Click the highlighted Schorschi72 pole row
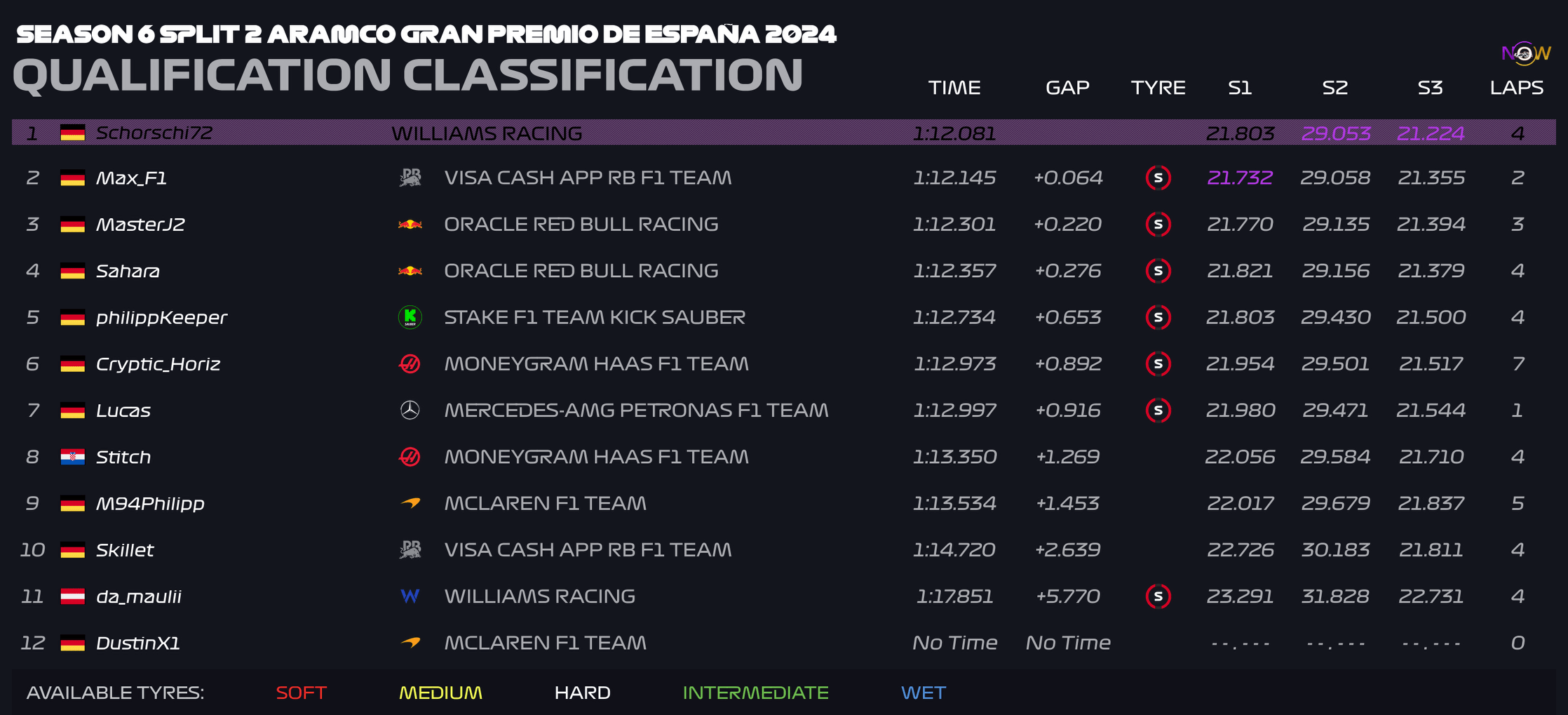Screen dimensions: 1568x715 tap(783, 133)
